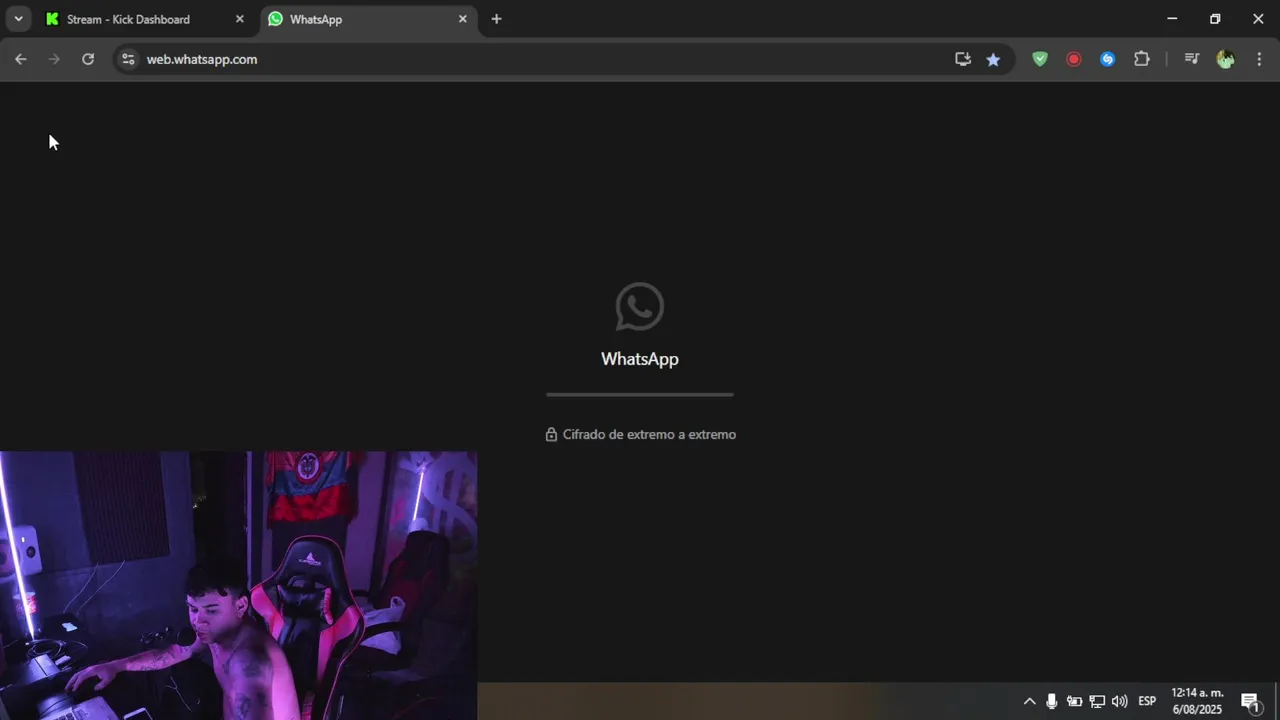Restore down the Chrome window

click(1215, 19)
